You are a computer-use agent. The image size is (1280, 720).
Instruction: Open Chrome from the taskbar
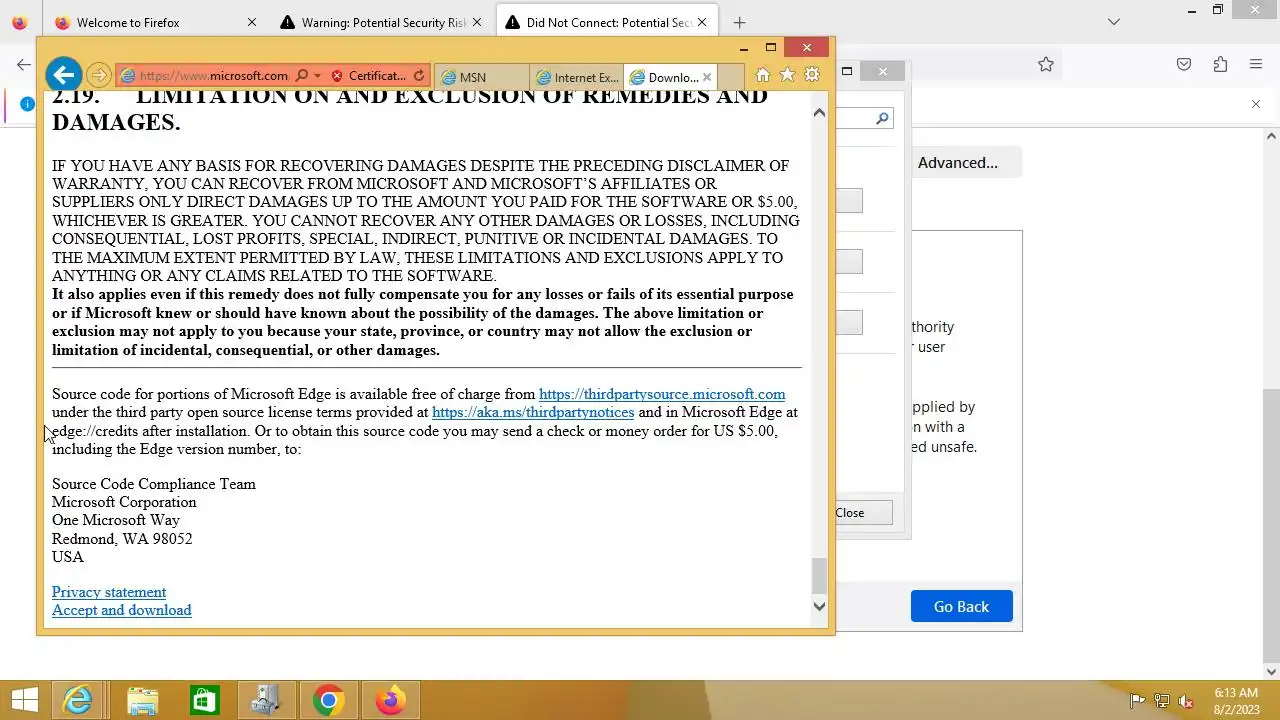pos(328,701)
